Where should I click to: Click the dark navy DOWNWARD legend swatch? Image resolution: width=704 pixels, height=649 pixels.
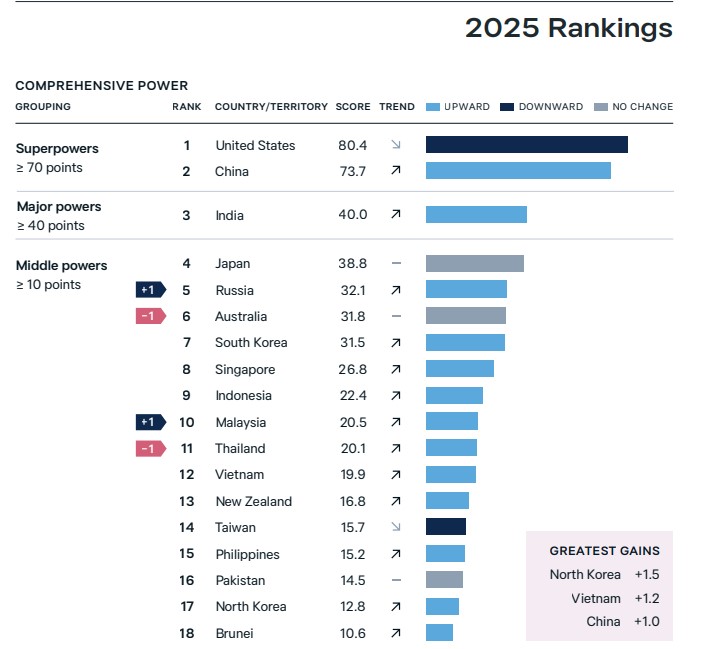click(x=507, y=107)
